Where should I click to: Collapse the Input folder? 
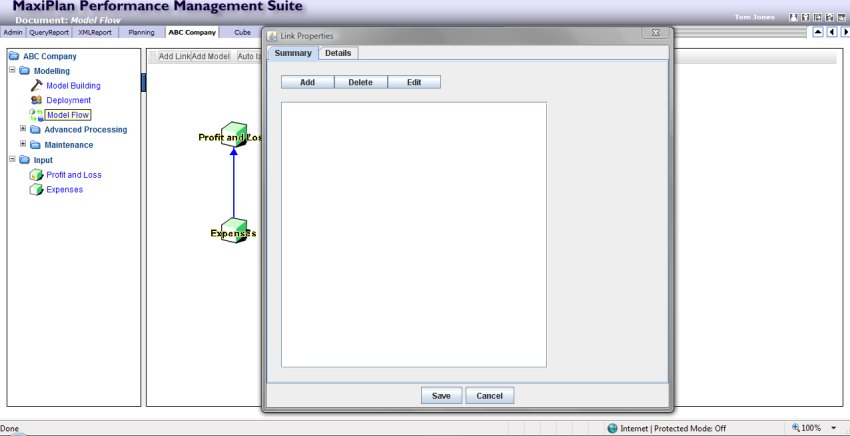point(12,159)
